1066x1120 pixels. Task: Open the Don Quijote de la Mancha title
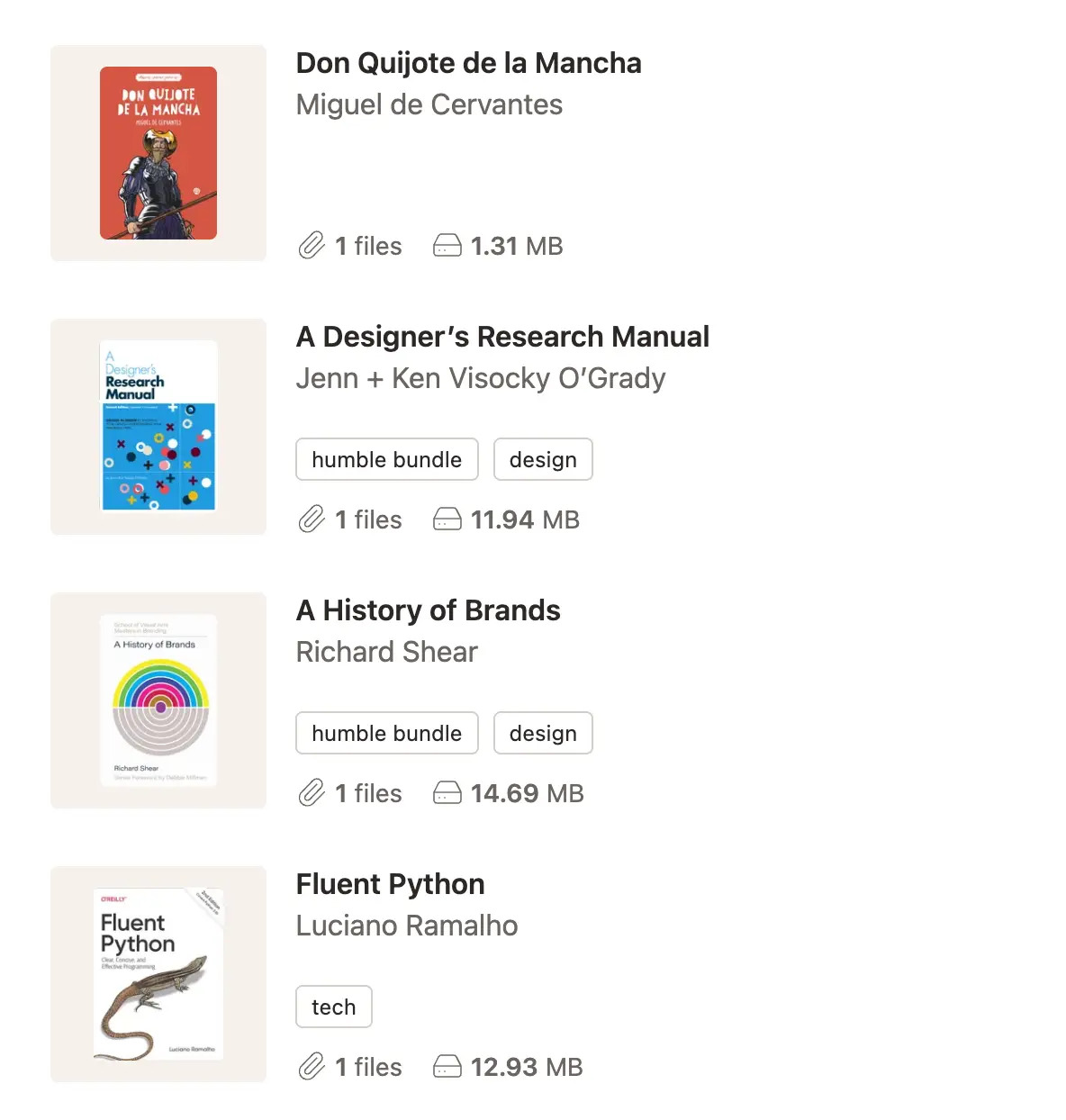coord(468,63)
